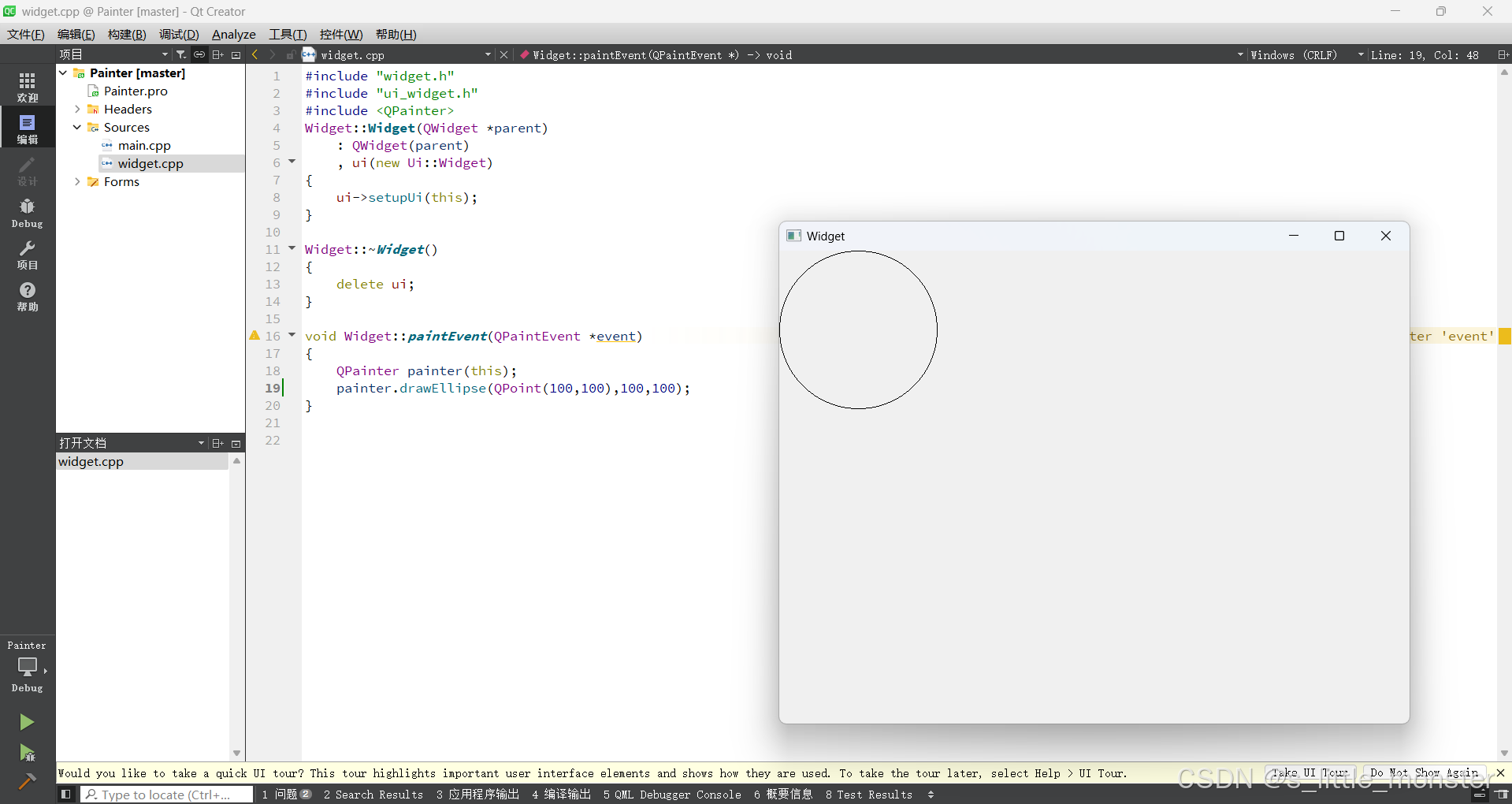
Task: Run the project with green play button
Action: coord(27,722)
